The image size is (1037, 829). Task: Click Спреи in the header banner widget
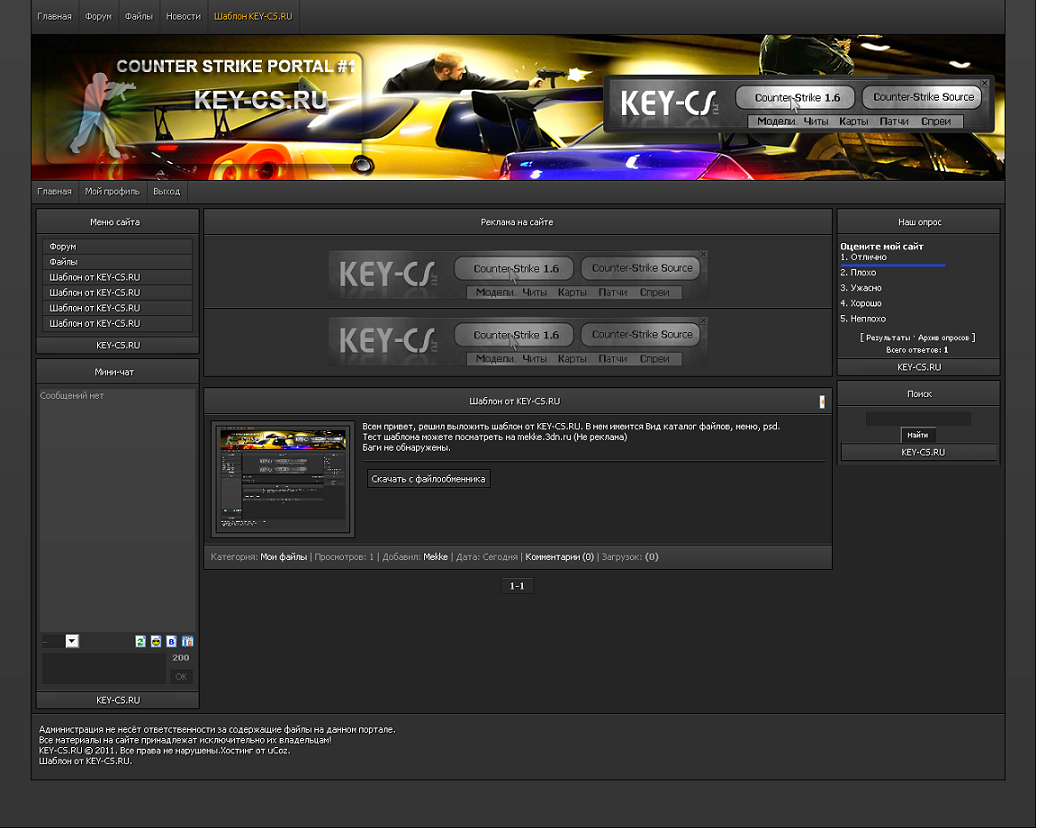(935, 122)
